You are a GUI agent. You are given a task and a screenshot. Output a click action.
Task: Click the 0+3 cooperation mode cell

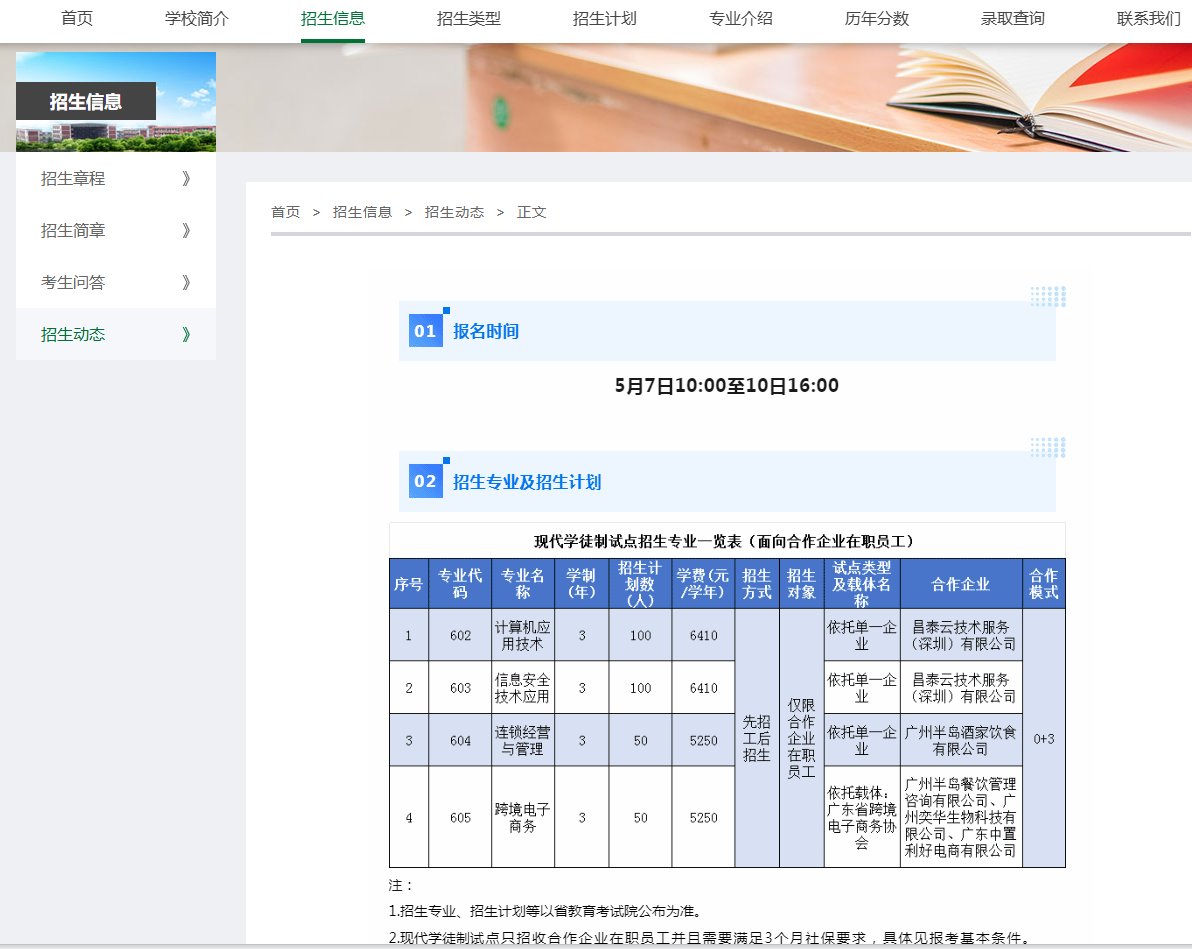click(1044, 738)
